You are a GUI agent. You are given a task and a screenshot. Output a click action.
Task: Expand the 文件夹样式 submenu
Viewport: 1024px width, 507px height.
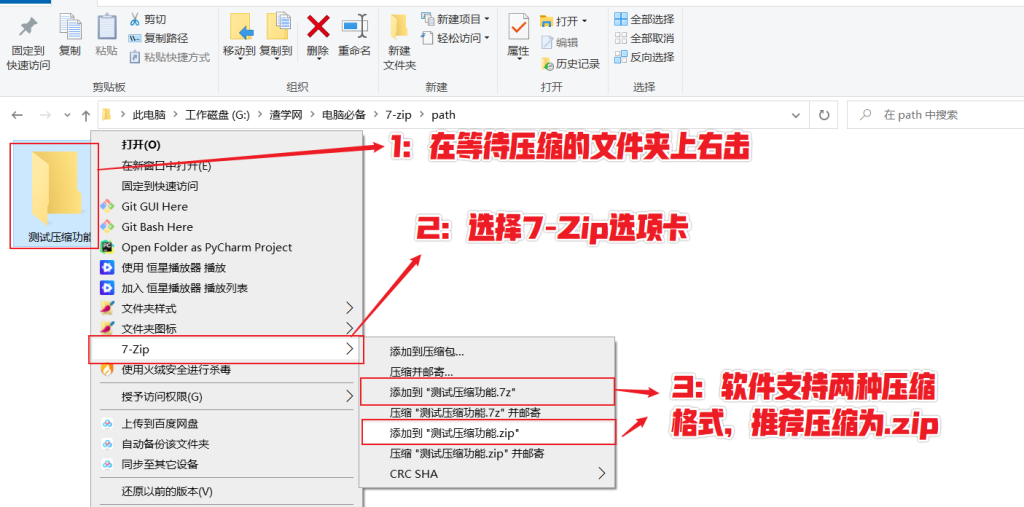click(226, 308)
